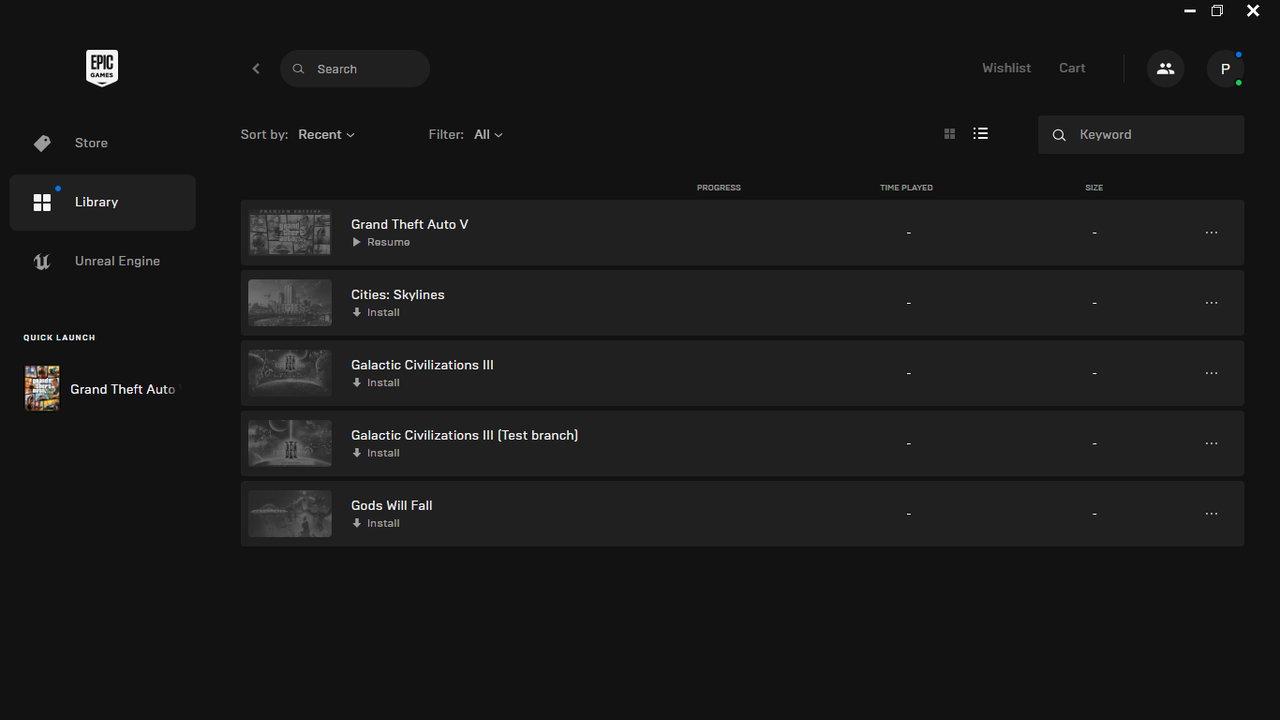Open the Store section
Image resolution: width=1280 pixels, height=720 pixels.
coord(102,143)
